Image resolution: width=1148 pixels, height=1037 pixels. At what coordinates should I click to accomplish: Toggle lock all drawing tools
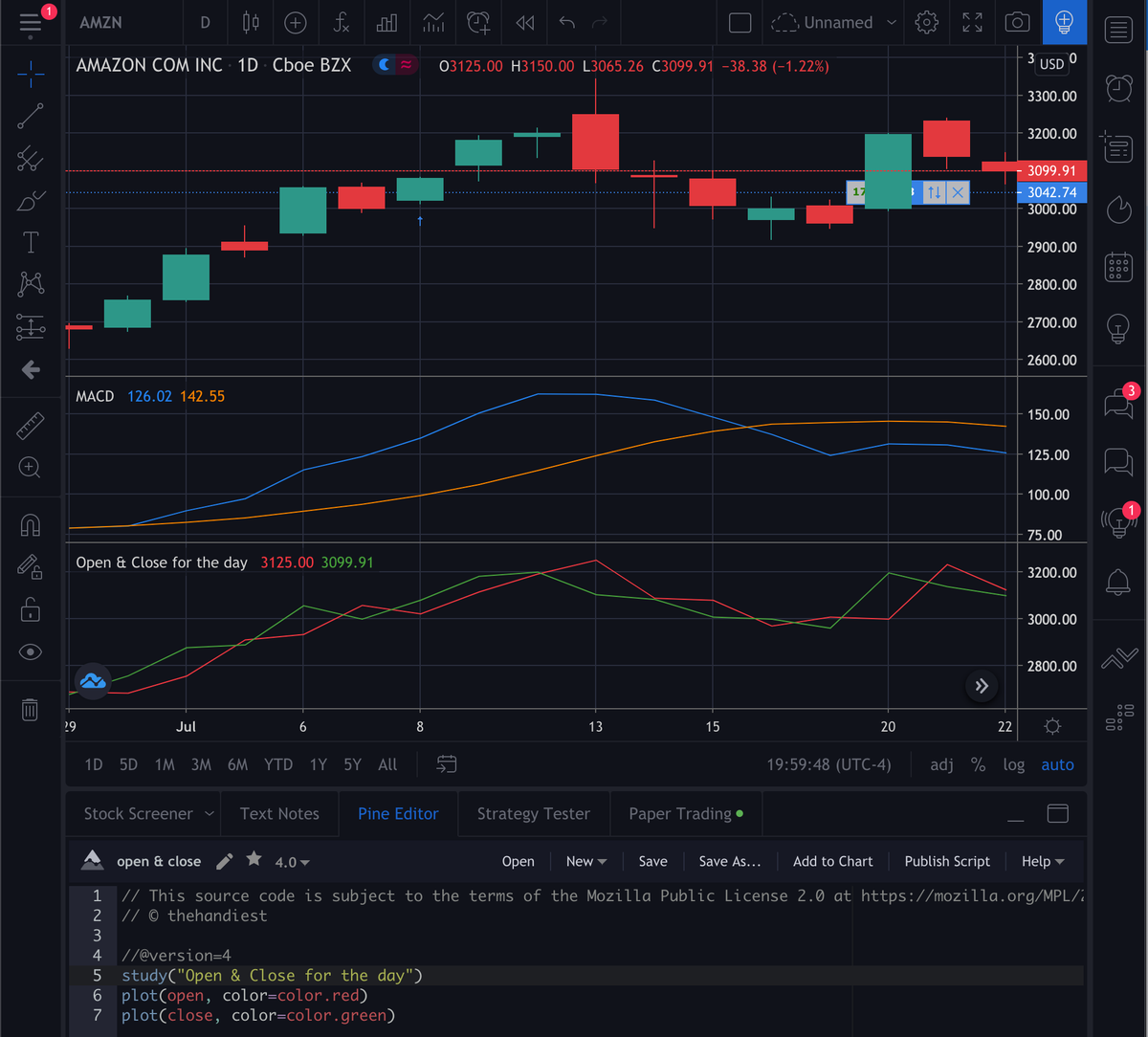(x=31, y=609)
